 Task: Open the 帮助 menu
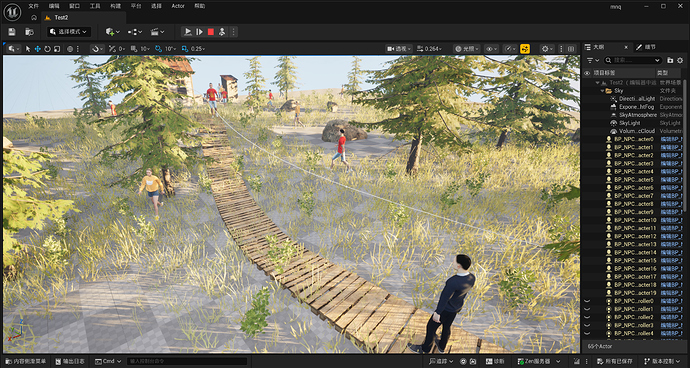click(x=200, y=6)
